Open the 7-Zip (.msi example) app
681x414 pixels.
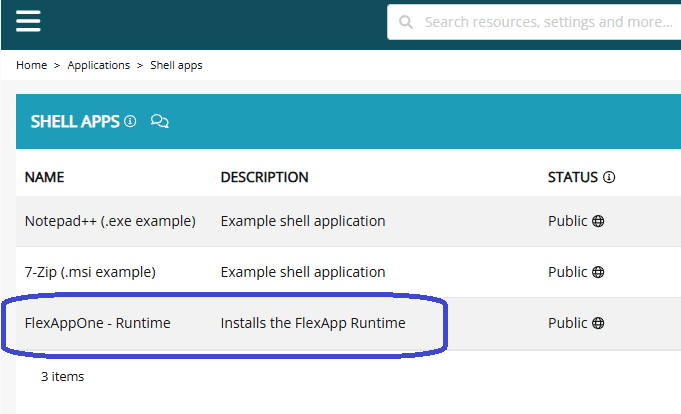click(90, 272)
